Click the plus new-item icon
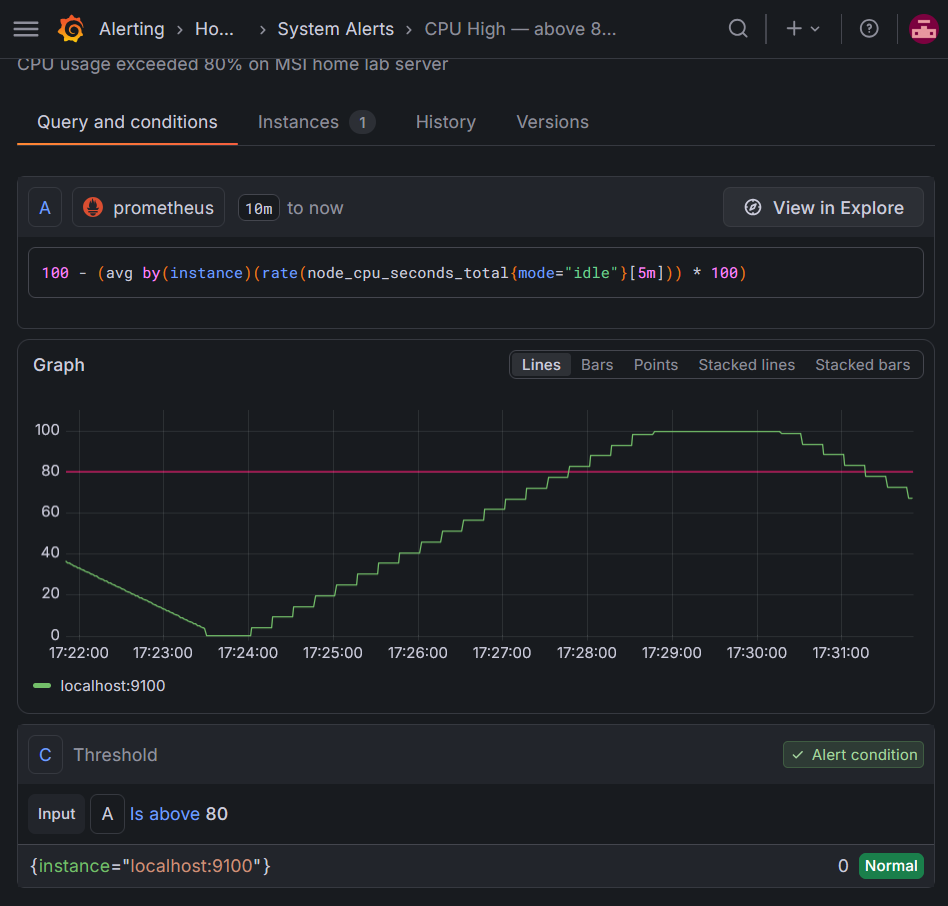Image resolution: width=948 pixels, height=906 pixels. click(794, 28)
